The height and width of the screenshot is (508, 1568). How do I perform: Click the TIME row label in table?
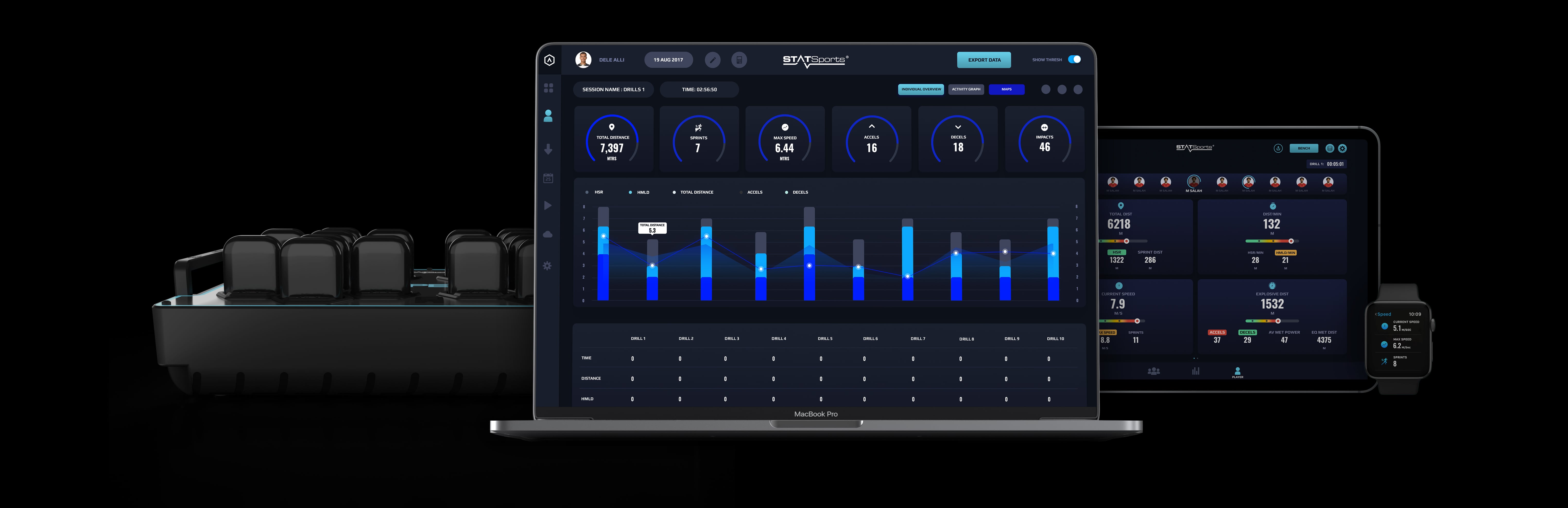586,358
